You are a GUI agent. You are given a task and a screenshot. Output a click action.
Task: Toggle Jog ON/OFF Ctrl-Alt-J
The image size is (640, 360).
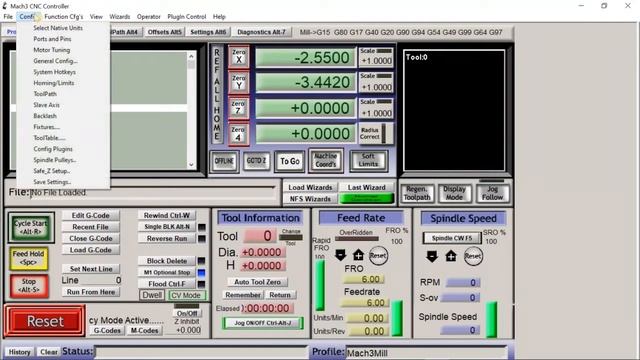pyautogui.click(x=263, y=323)
